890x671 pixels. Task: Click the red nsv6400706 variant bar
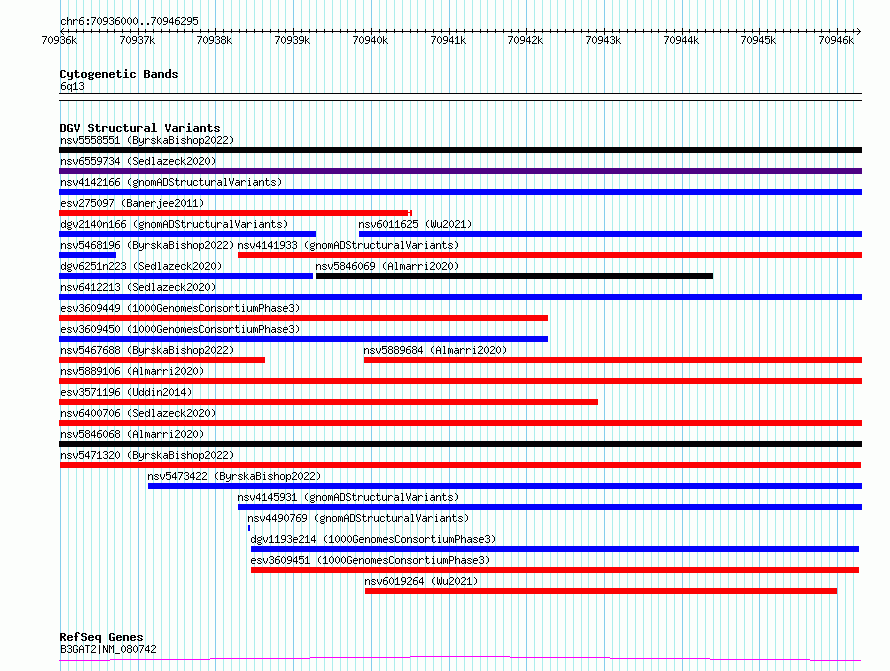pyautogui.click(x=460, y=423)
